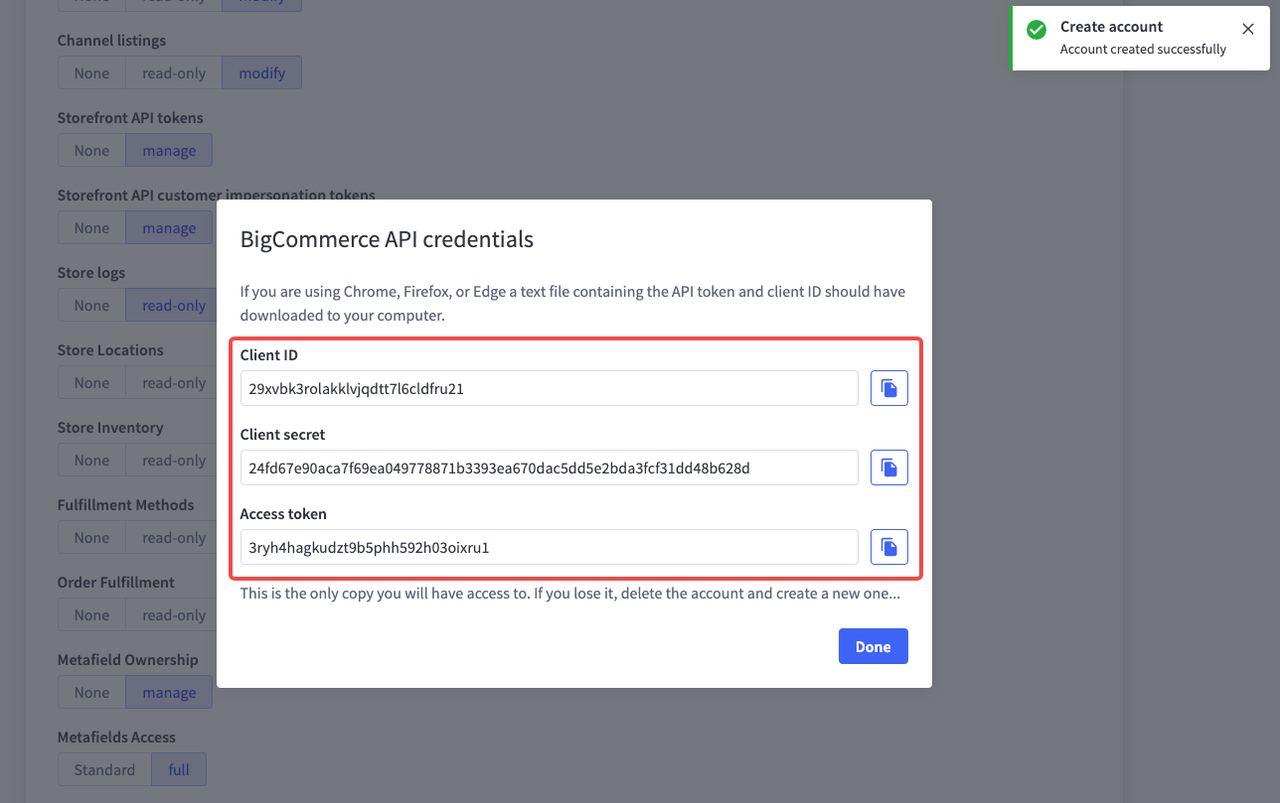The width and height of the screenshot is (1280, 803).
Task: Click the 'only copy you will have' warning
Action: (x=570, y=593)
